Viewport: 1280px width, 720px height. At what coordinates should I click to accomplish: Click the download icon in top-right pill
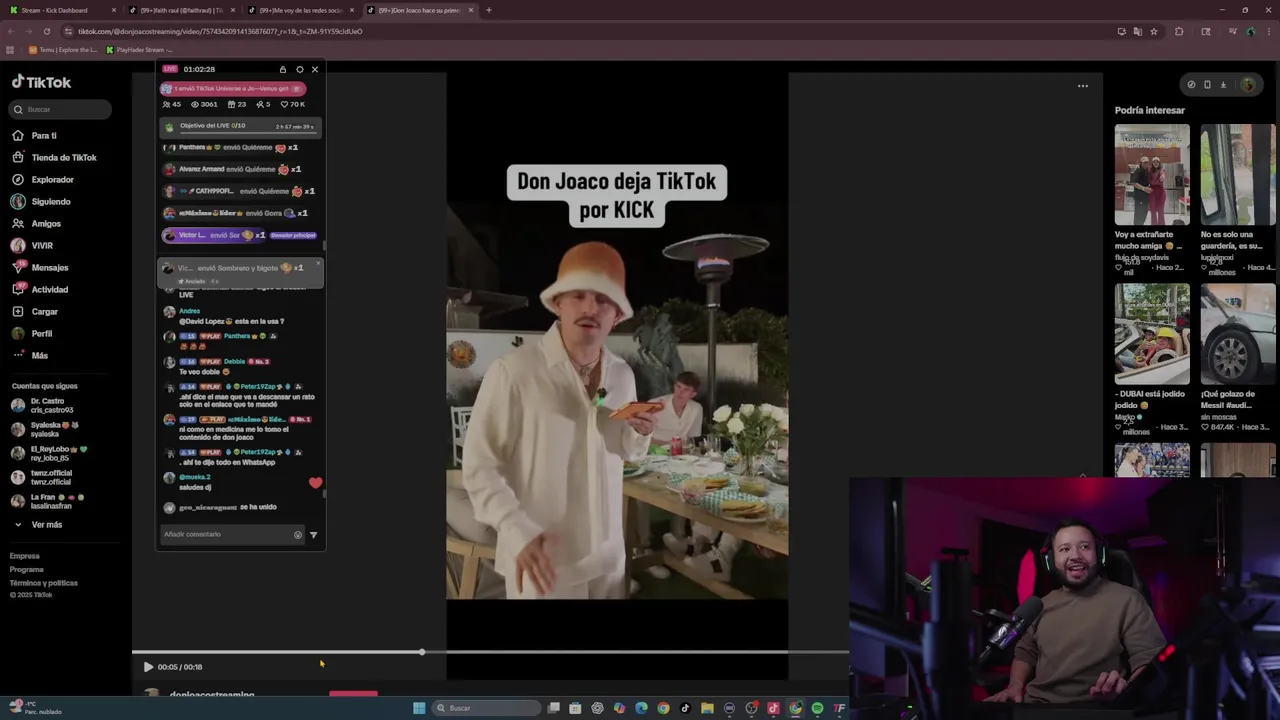1223,85
